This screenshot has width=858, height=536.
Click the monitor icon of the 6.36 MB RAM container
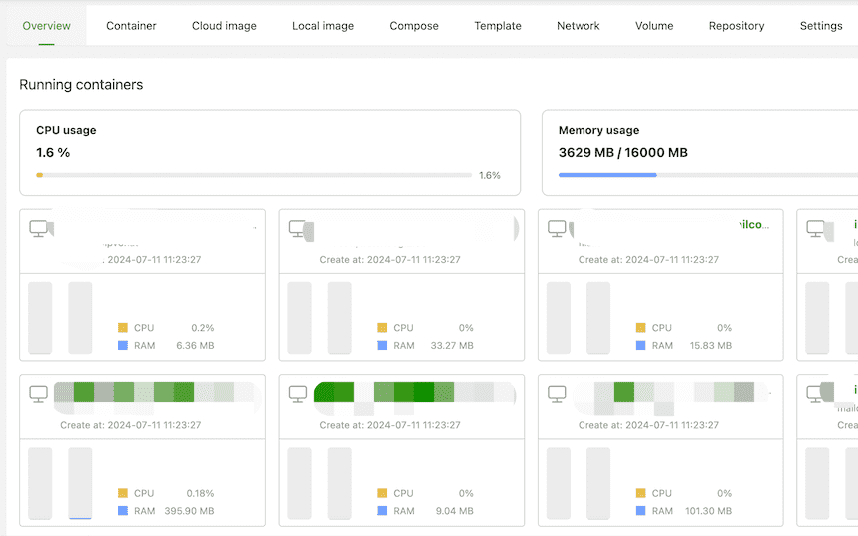[x=39, y=229]
